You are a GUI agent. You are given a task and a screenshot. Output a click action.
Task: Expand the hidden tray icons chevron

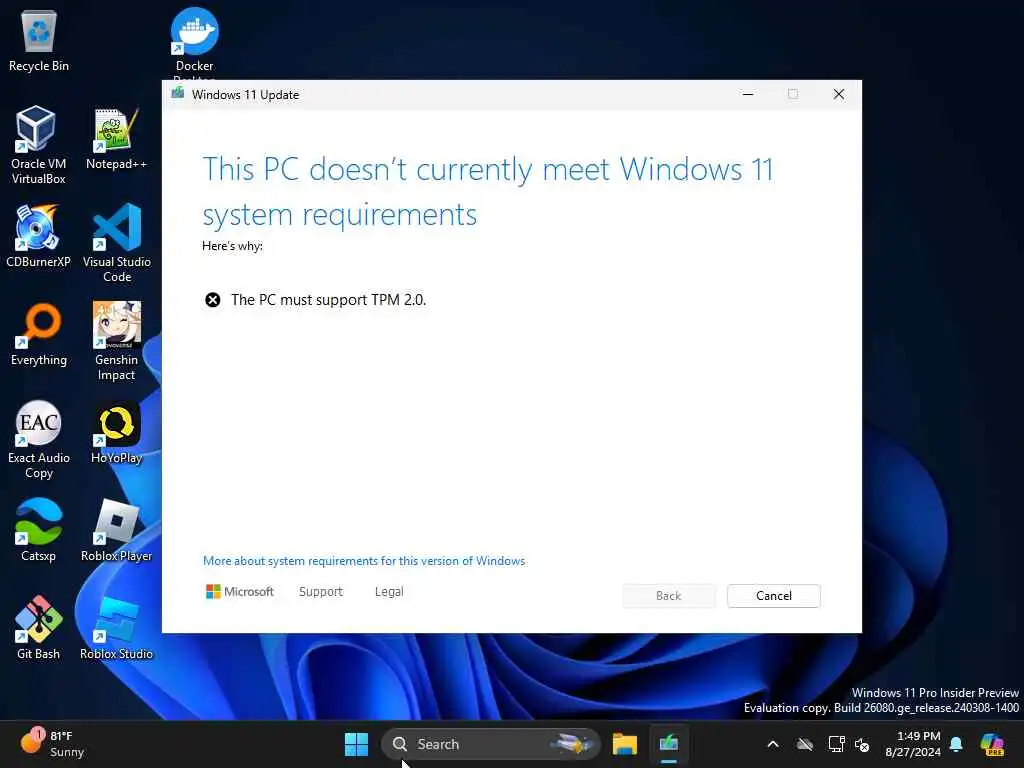point(773,744)
